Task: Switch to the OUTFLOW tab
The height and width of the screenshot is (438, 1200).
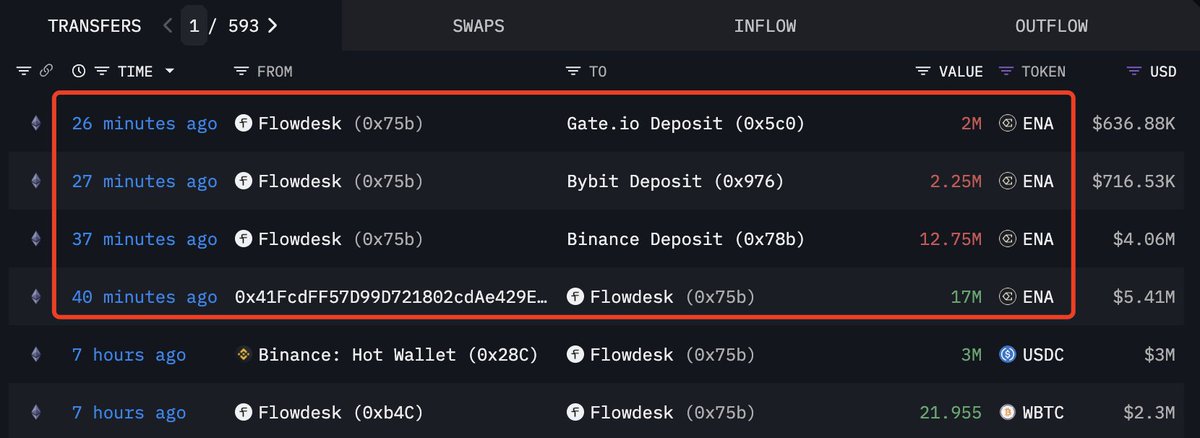Action: coord(1051,26)
